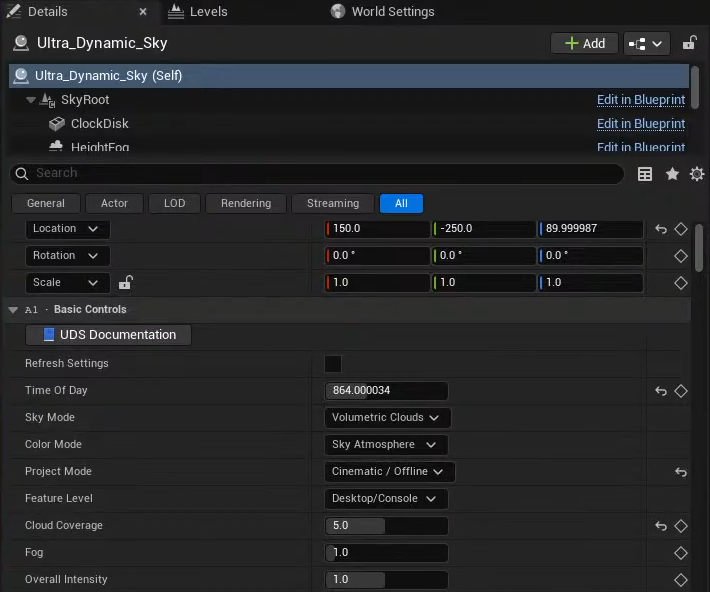Open the Location type dropdown
The image size is (710, 592).
tap(67, 229)
